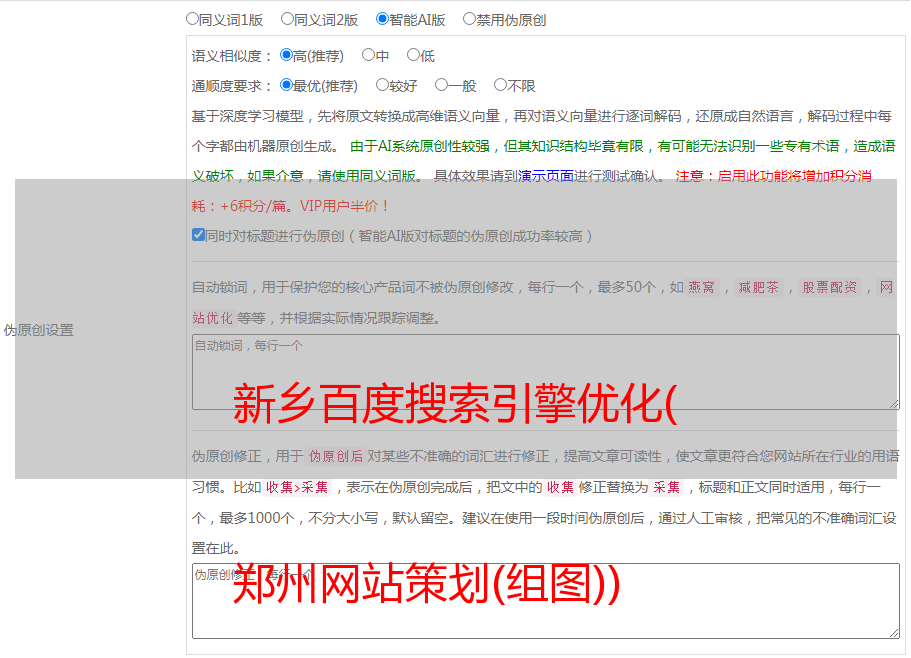Image resolution: width=911 pixels, height=658 pixels.
Task: Click the 股票配资 example keyword
Action: pos(829,287)
